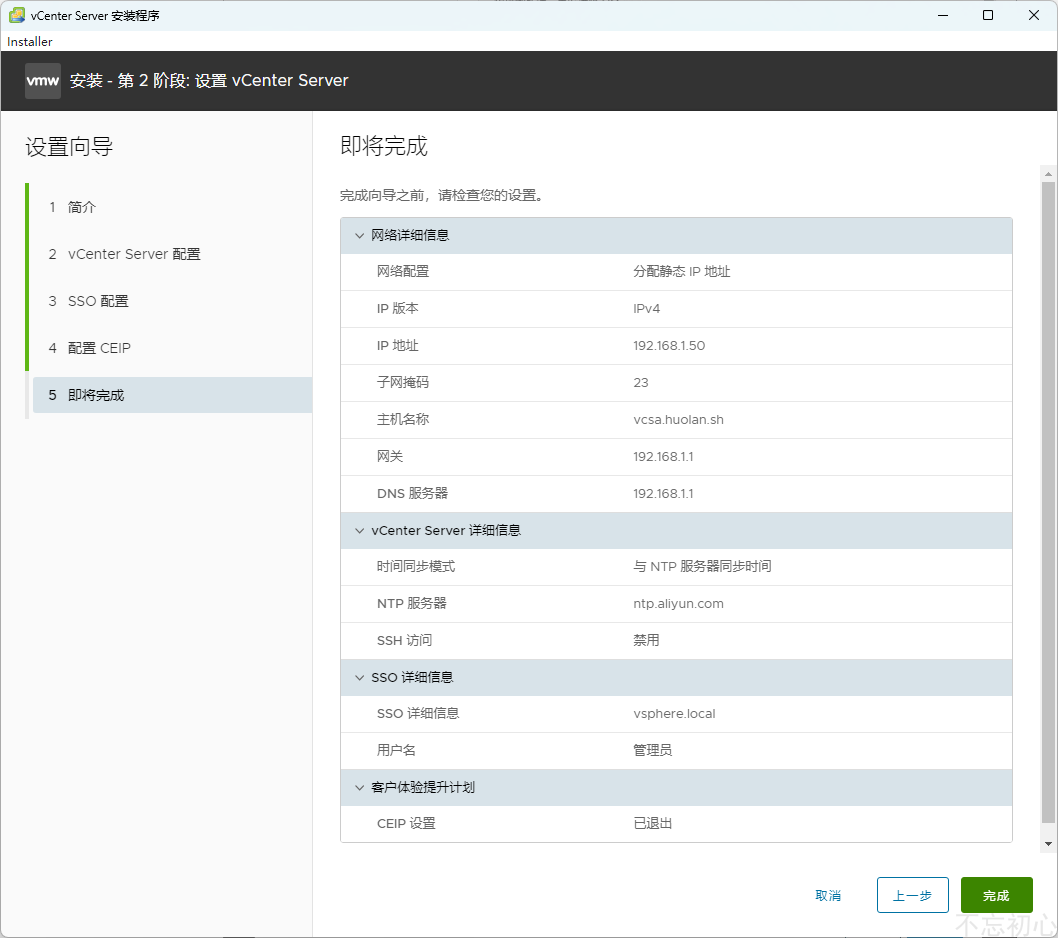Select the CEIP 设置 value 已退出
The width and height of the screenshot is (1058, 938).
652,823
